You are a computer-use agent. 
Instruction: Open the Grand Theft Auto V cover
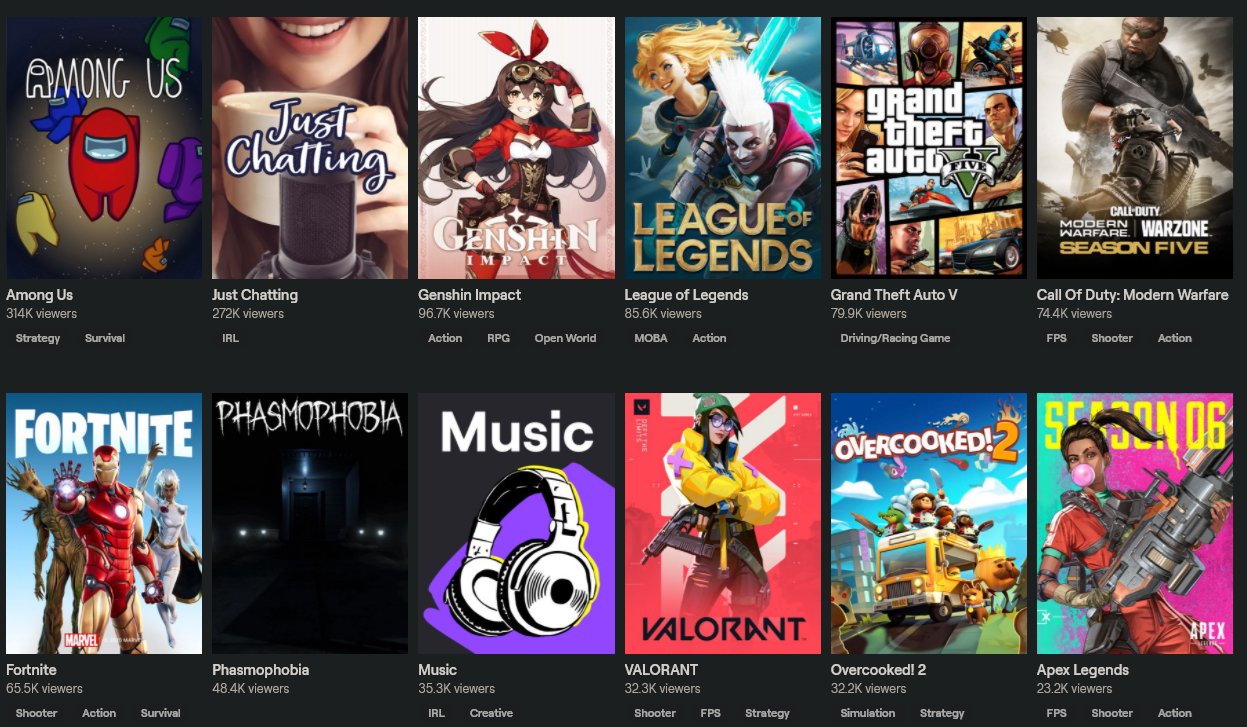[x=929, y=148]
